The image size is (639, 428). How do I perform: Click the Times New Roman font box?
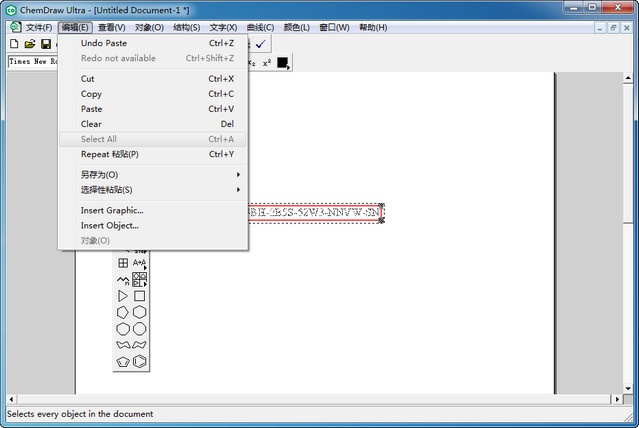[33, 62]
